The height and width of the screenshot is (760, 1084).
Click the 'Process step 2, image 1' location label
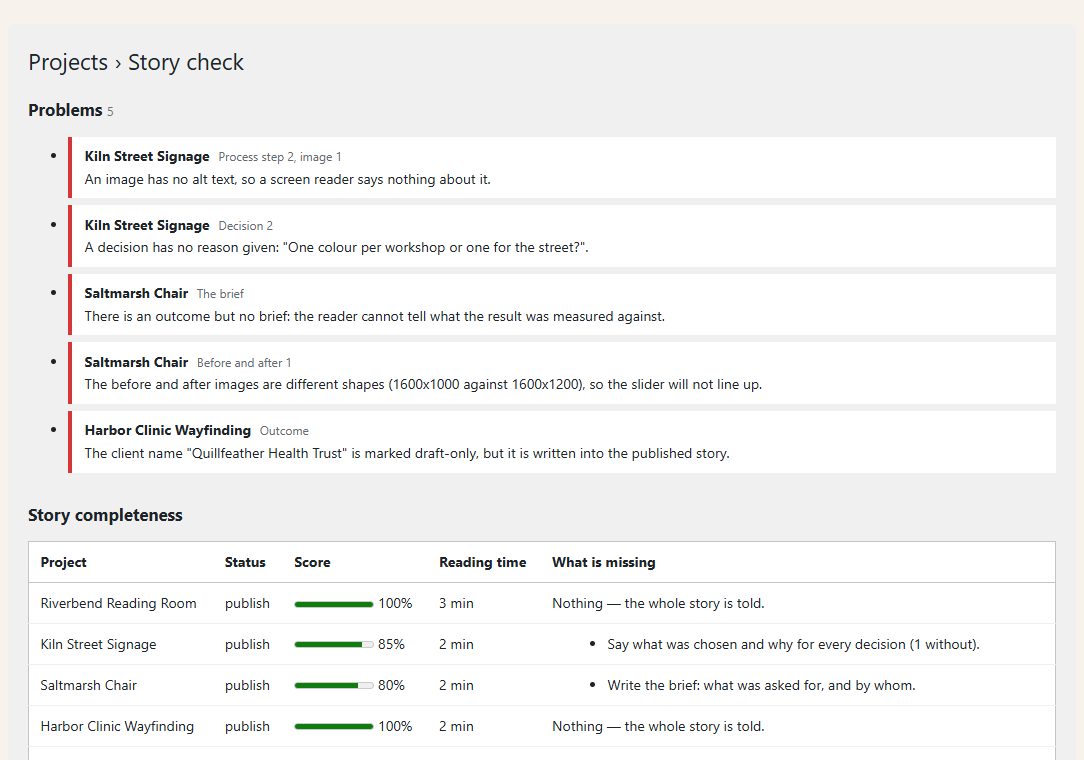click(280, 157)
